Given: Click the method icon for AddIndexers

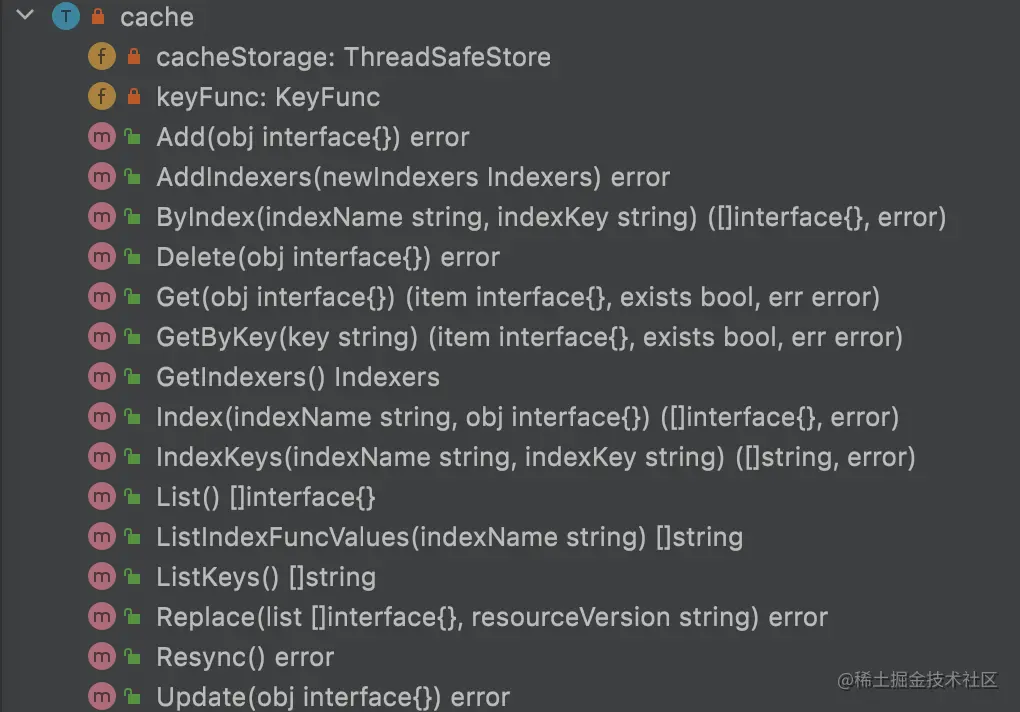Looking at the screenshot, I should [x=102, y=177].
